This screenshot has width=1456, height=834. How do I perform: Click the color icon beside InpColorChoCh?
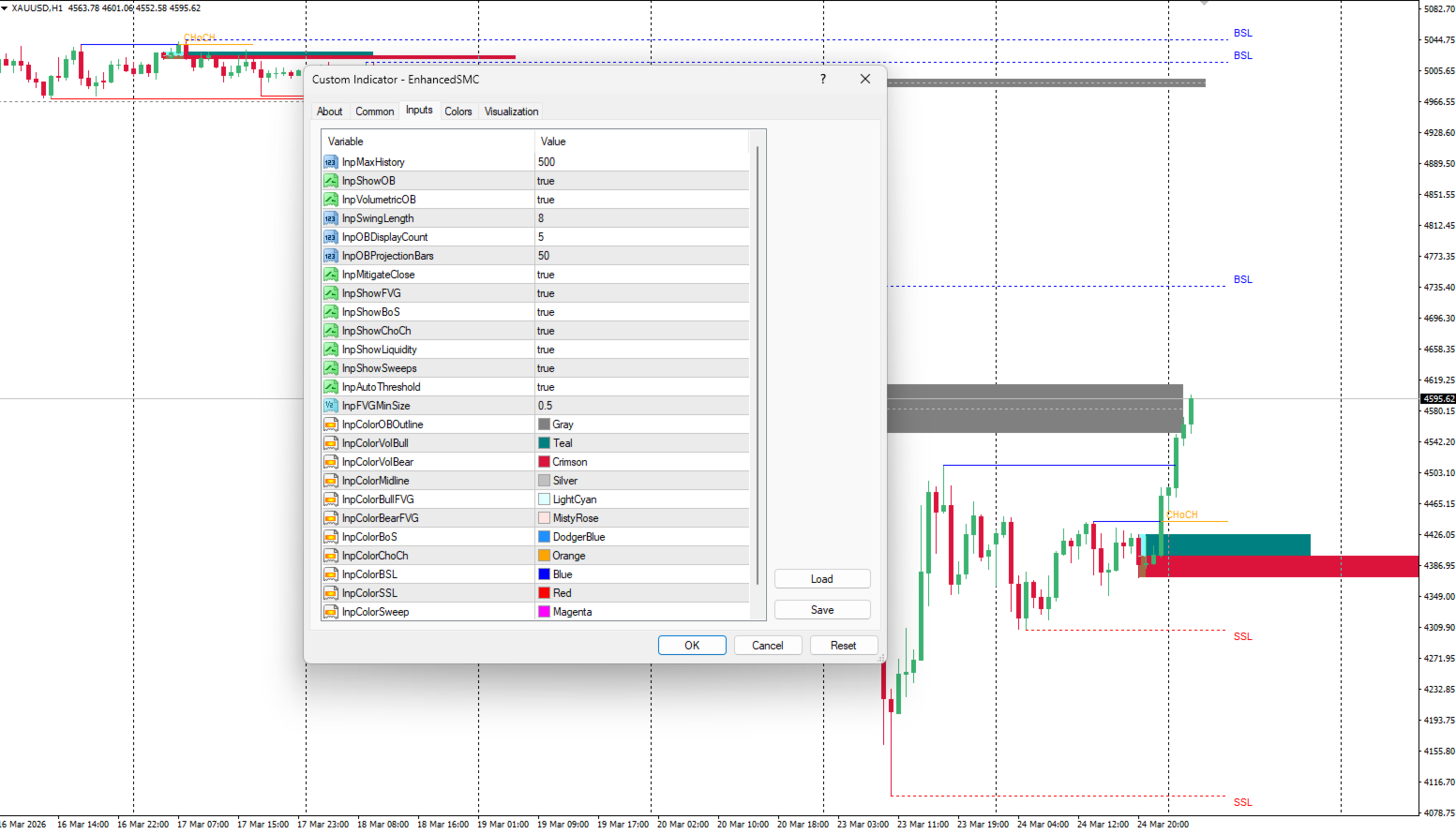(x=331, y=556)
